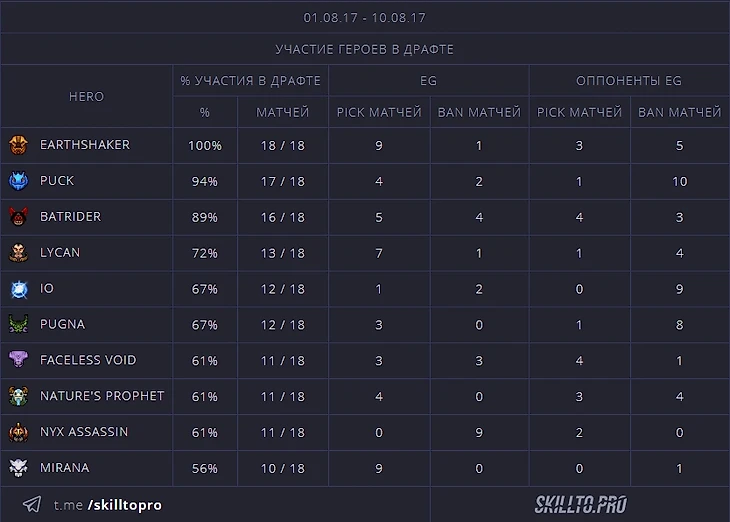The width and height of the screenshot is (730, 522).
Task: Open the t.me /skilltopro link
Action: coord(108,505)
